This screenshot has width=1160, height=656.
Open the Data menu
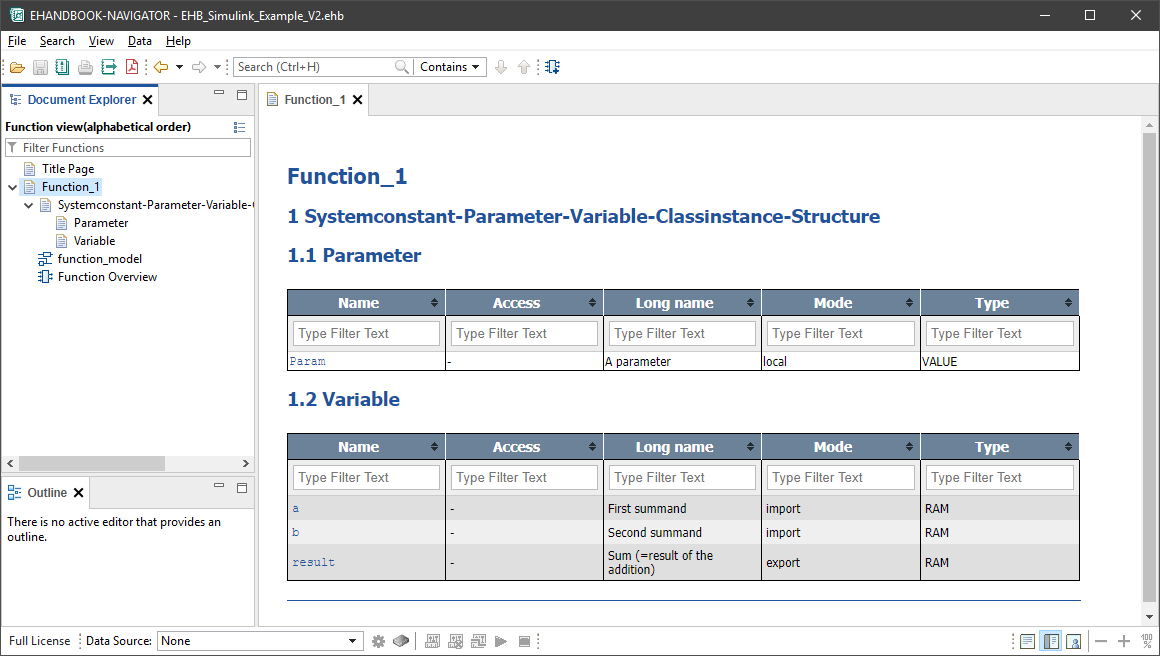[x=140, y=41]
